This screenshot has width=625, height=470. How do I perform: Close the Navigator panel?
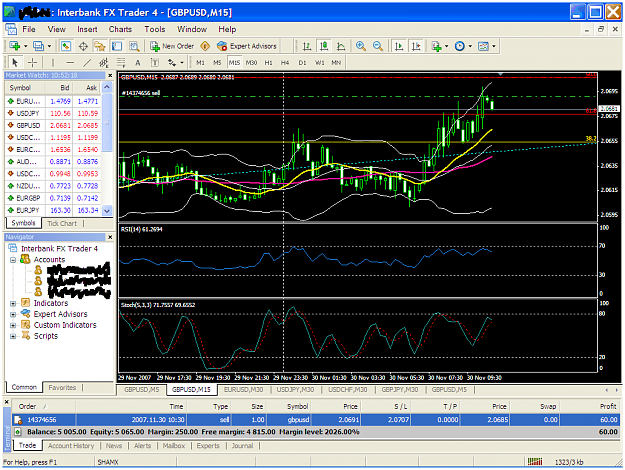click(x=110, y=237)
